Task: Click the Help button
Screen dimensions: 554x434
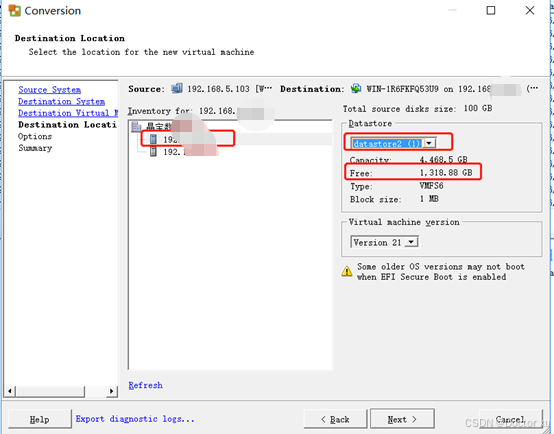Action: (x=40, y=419)
